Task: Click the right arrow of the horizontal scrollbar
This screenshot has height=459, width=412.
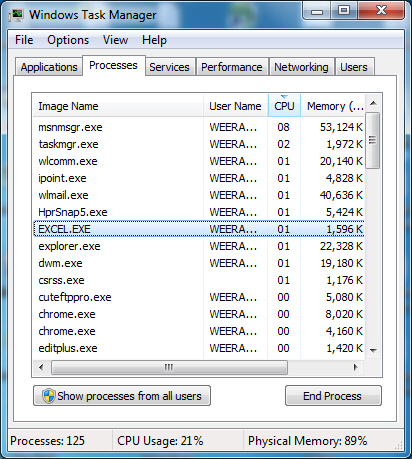Action: [x=355, y=367]
